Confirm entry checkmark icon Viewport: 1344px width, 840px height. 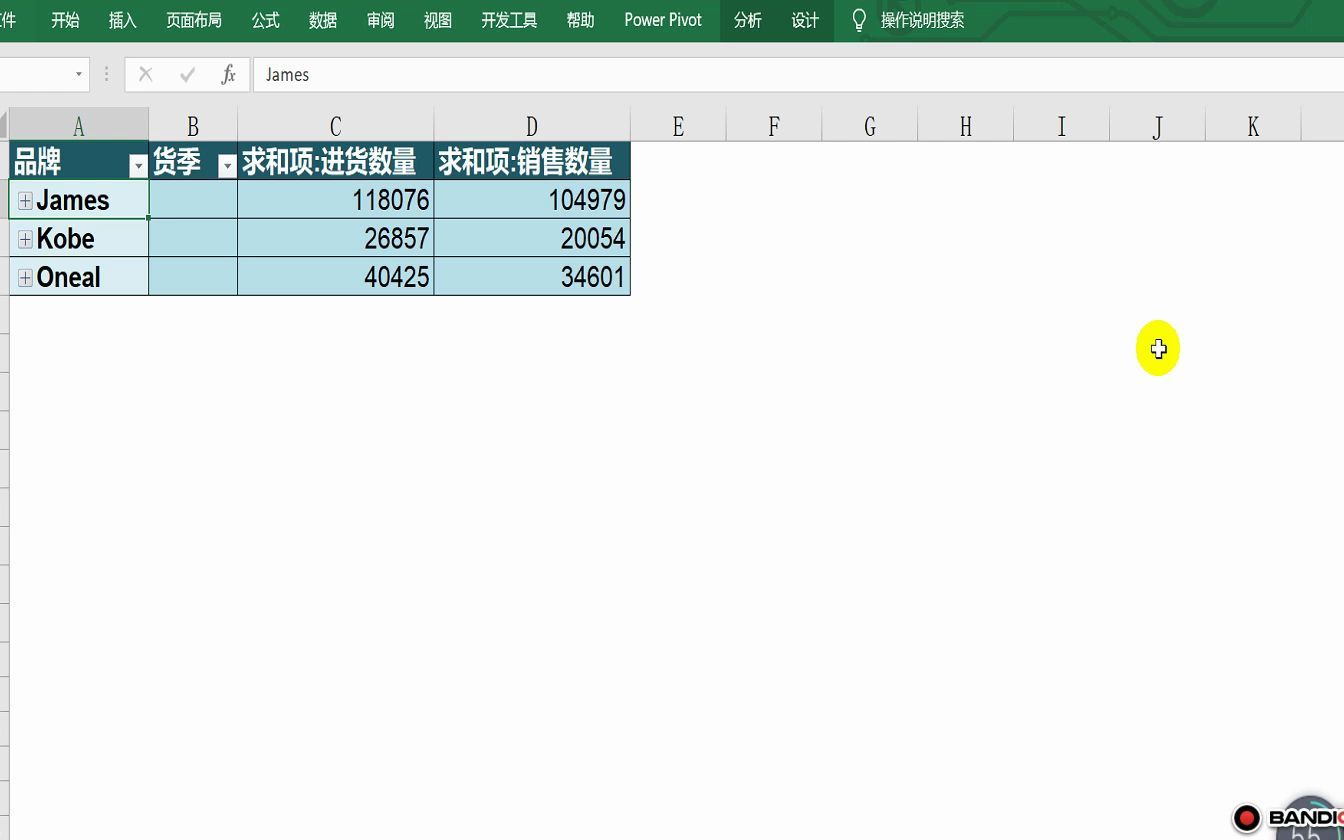tap(187, 75)
